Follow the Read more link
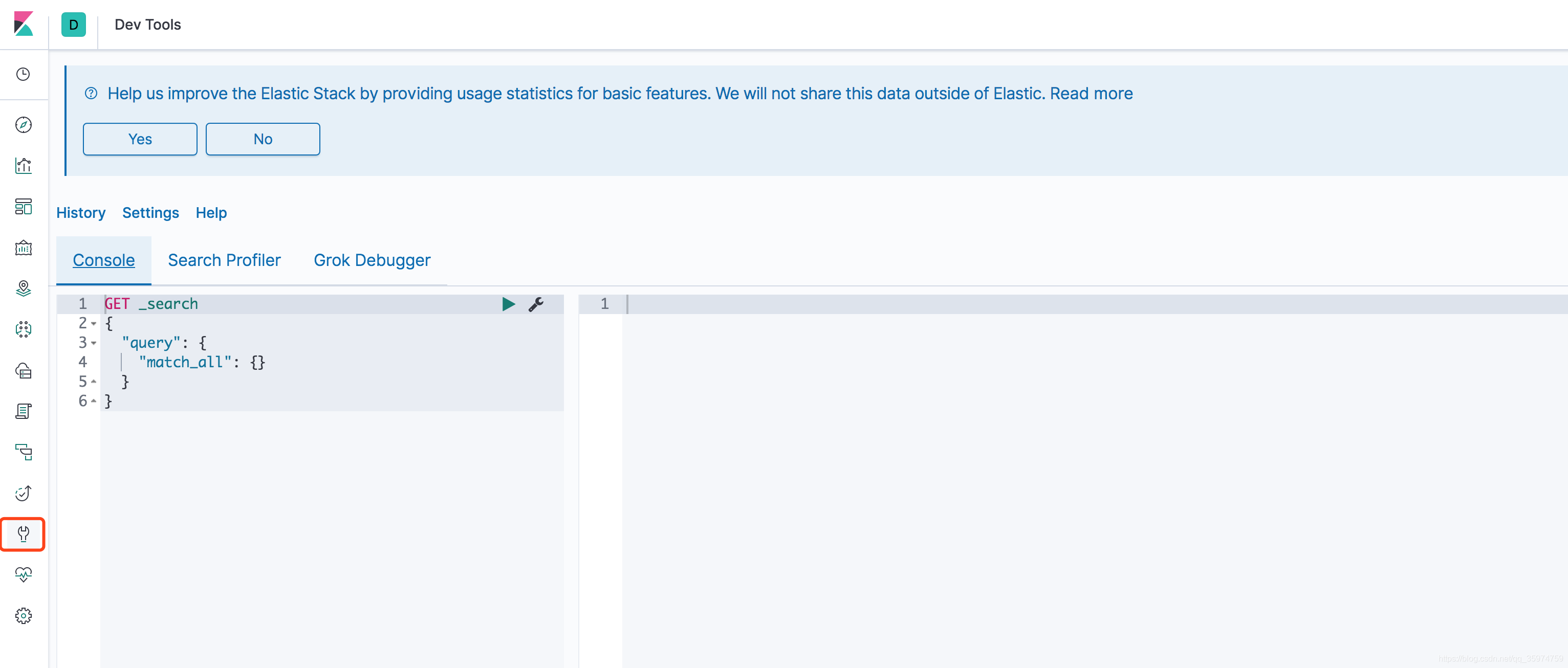 (1092, 94)
